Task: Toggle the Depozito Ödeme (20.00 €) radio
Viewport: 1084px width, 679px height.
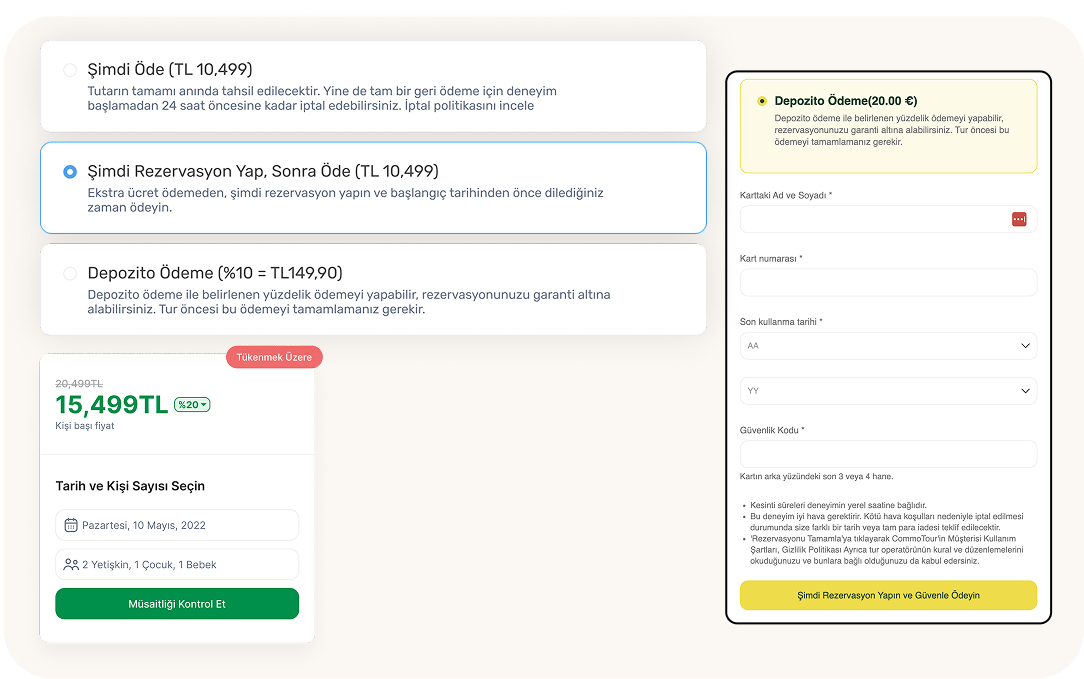Action: (x=762, y=101)
